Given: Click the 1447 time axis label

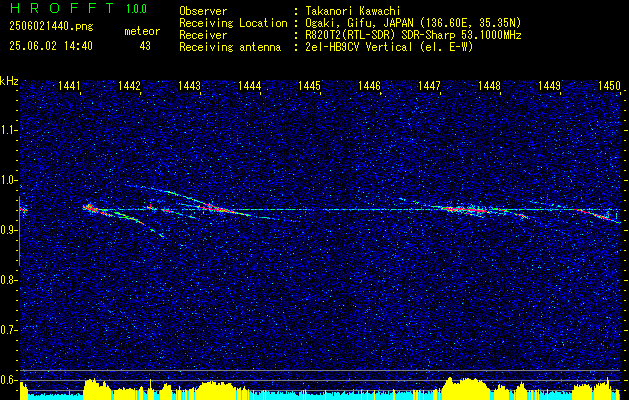Looking at the screenshot, I should (x=429, y=85).
